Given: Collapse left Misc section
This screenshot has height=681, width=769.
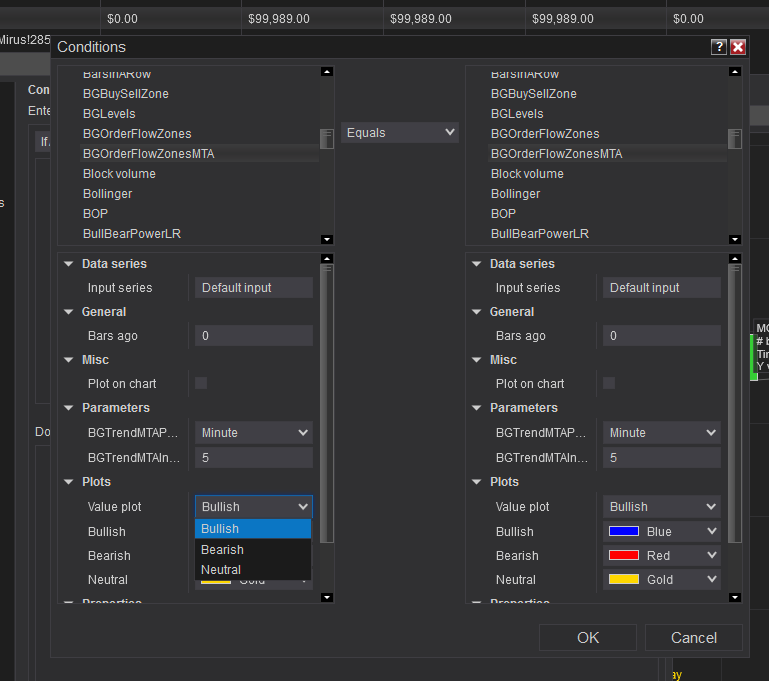Looking at the screenshot, I should click(x=69, y=360).
